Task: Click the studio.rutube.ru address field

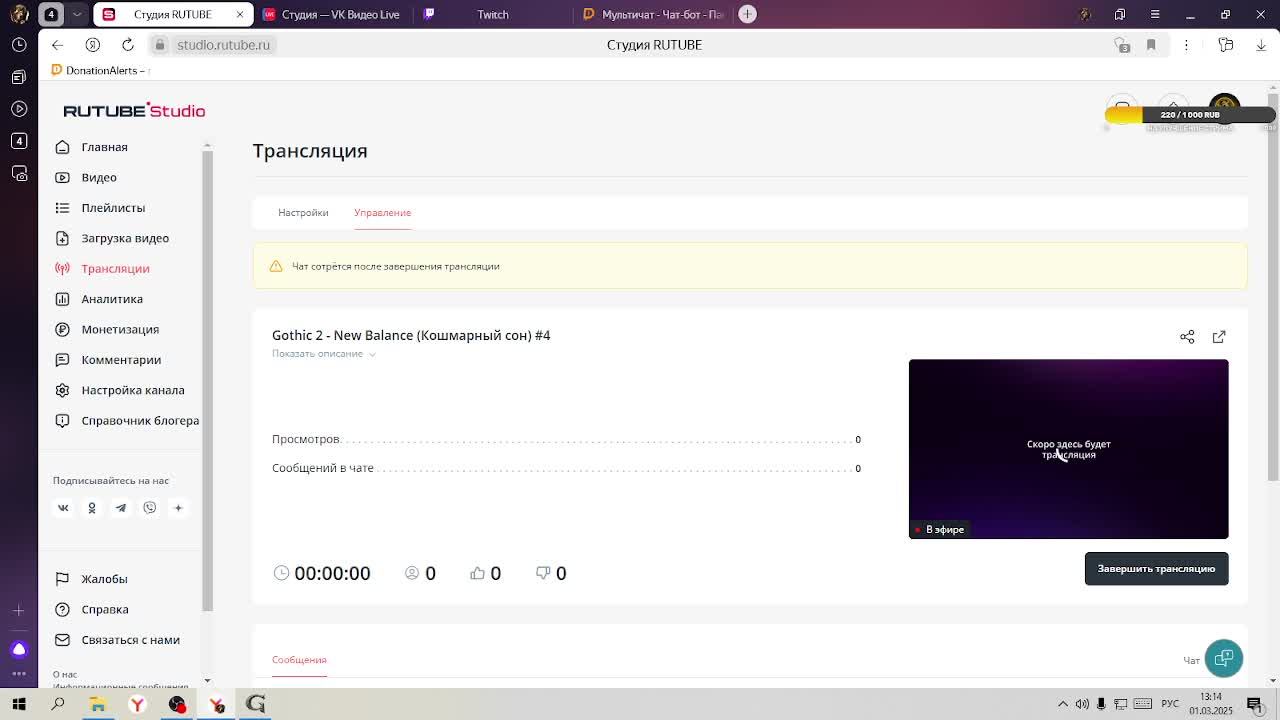Action: click(x=224, y=45)
